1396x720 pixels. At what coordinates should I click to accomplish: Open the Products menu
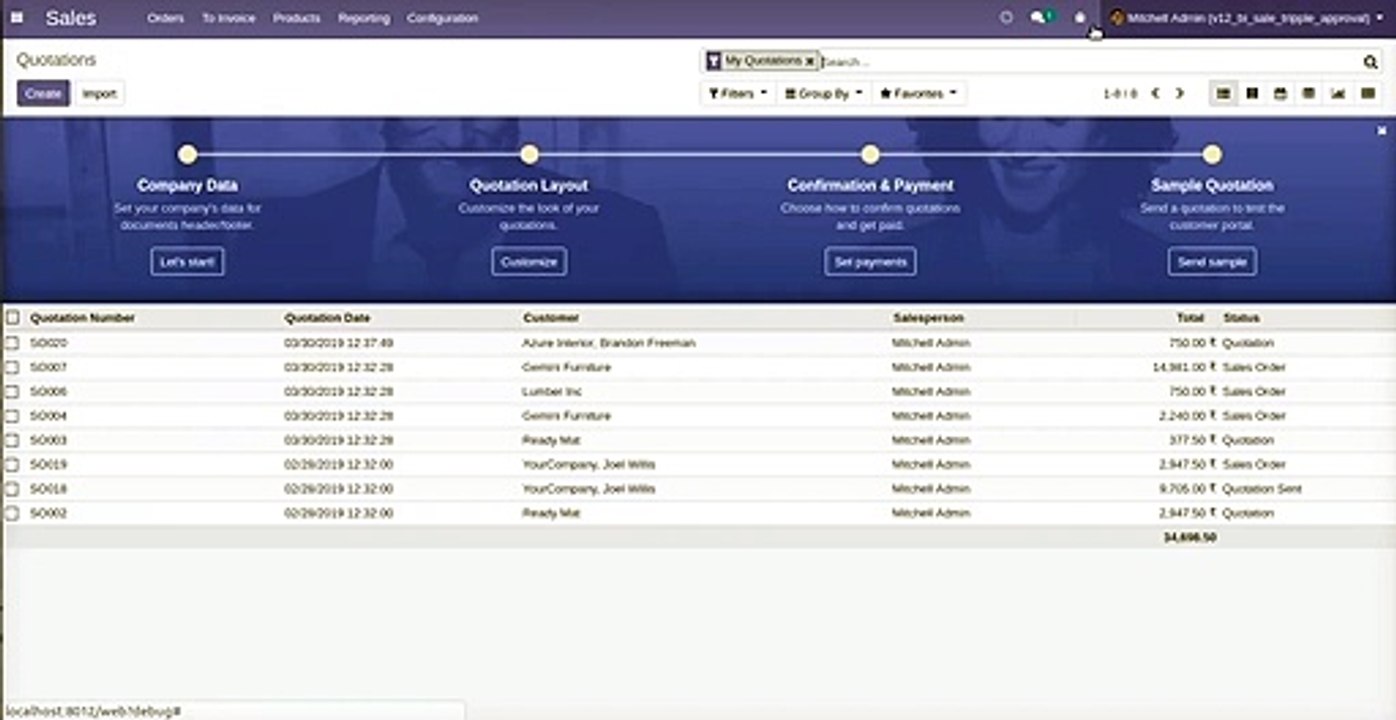pos(297,18)
